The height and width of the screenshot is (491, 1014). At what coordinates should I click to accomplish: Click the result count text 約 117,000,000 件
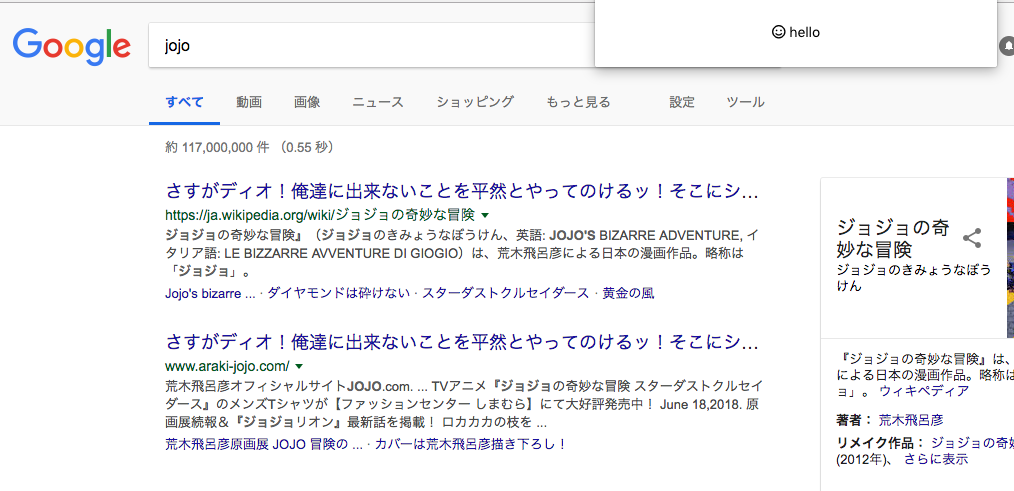[x=217, y=147]
